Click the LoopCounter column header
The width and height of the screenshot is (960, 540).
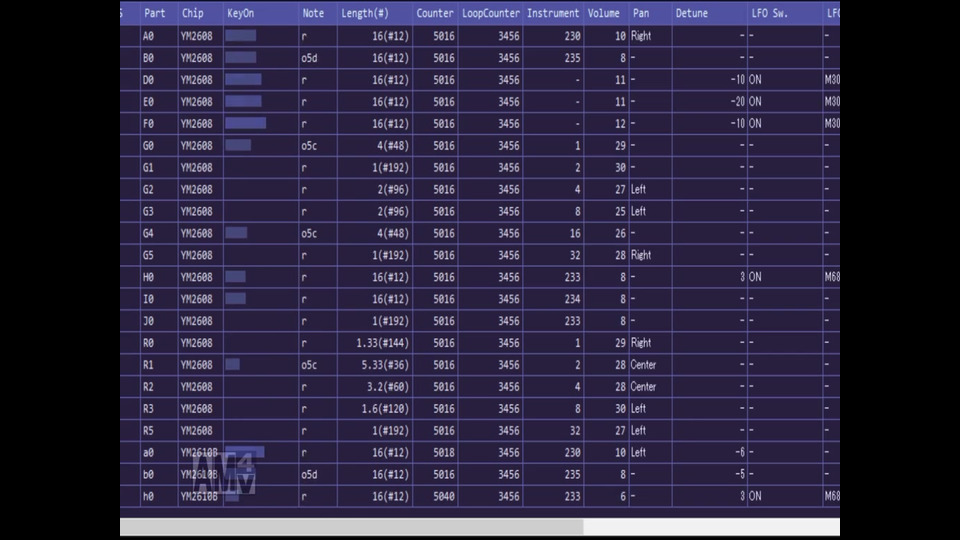click(x=490, y=13)
